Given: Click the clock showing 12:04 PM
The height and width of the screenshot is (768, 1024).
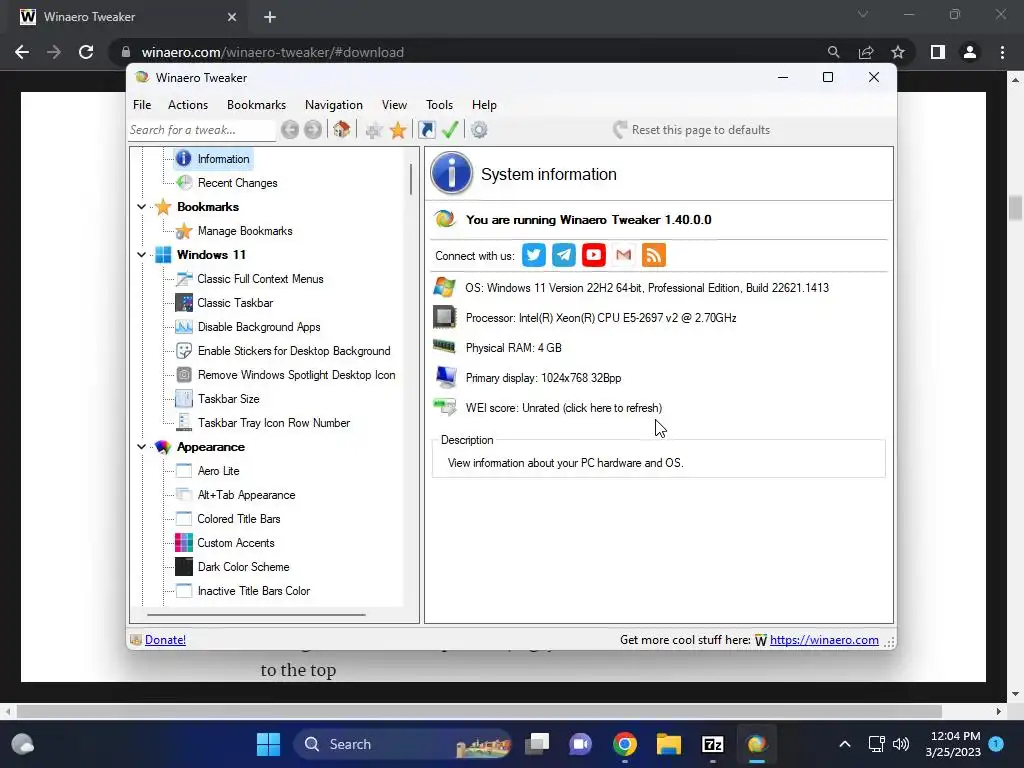Looking at the screenshot, I should 955,744.
